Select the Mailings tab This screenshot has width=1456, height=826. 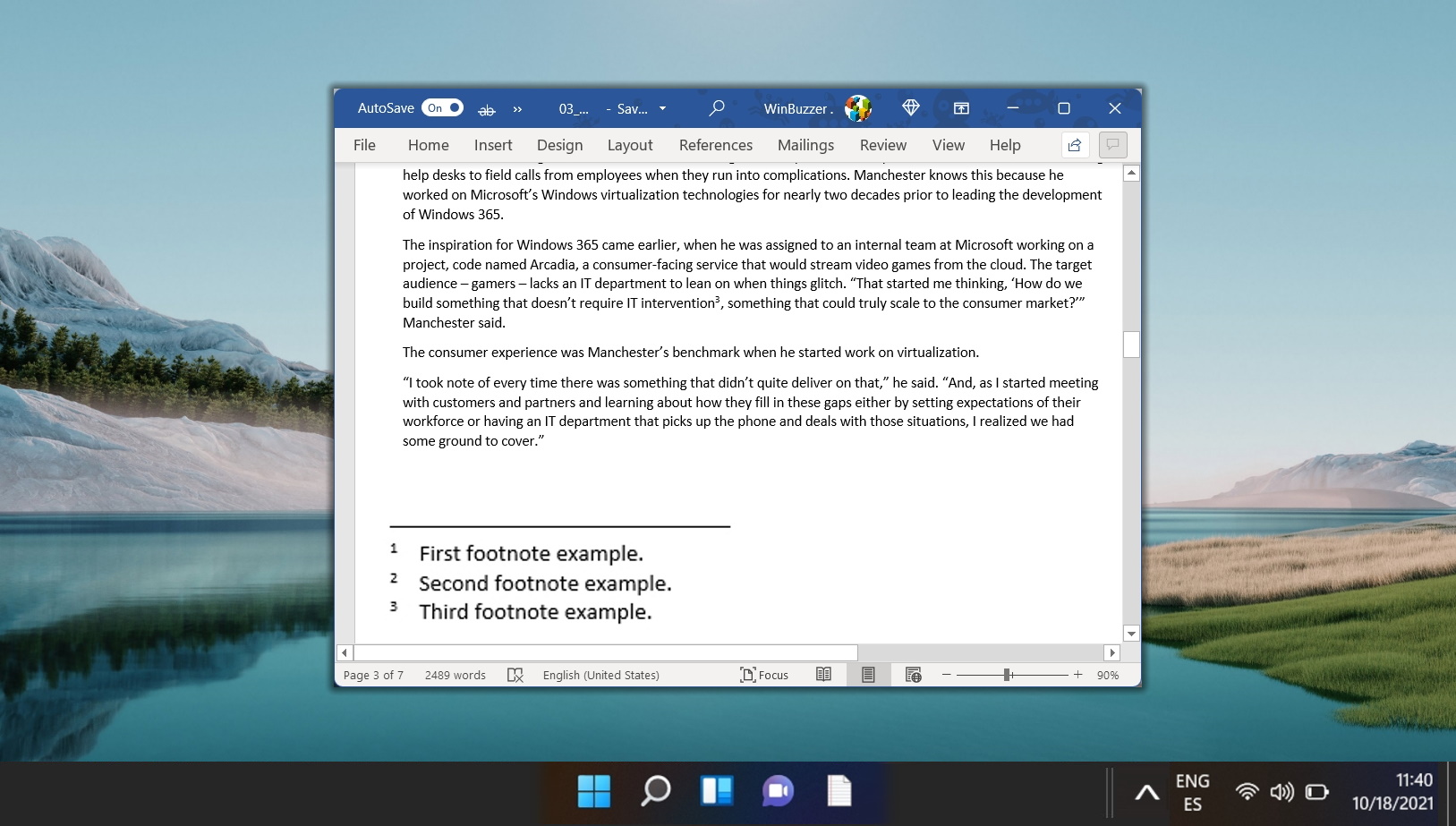[805, 145]
